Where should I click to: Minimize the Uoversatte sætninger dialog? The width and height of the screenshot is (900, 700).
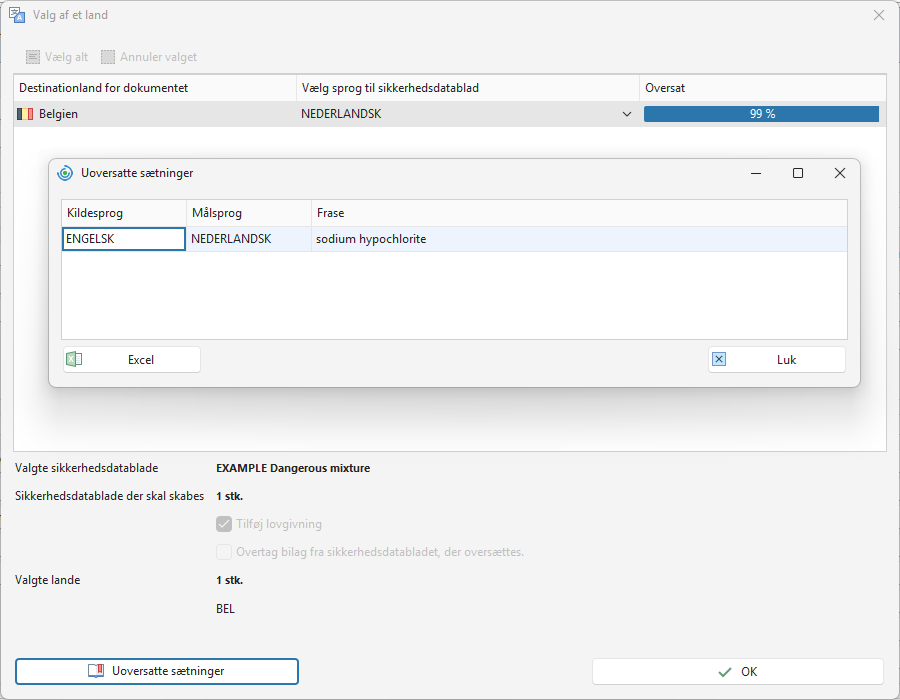pyautogui.click(x=756, y=173)
